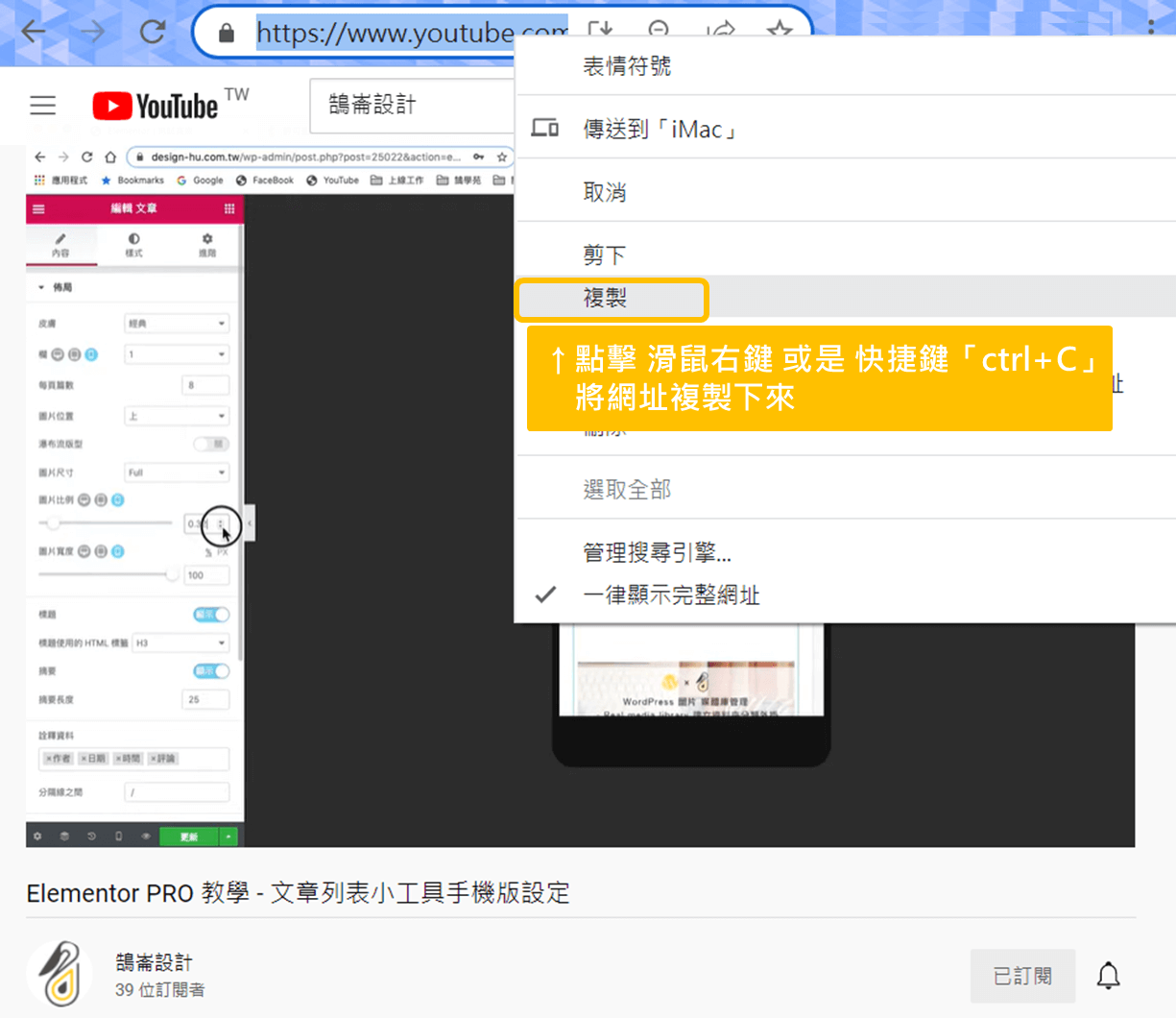Click the YouTube search input field
Image resolution: width=1176 pixels, height=1018 pixels.
pos(413,106)
